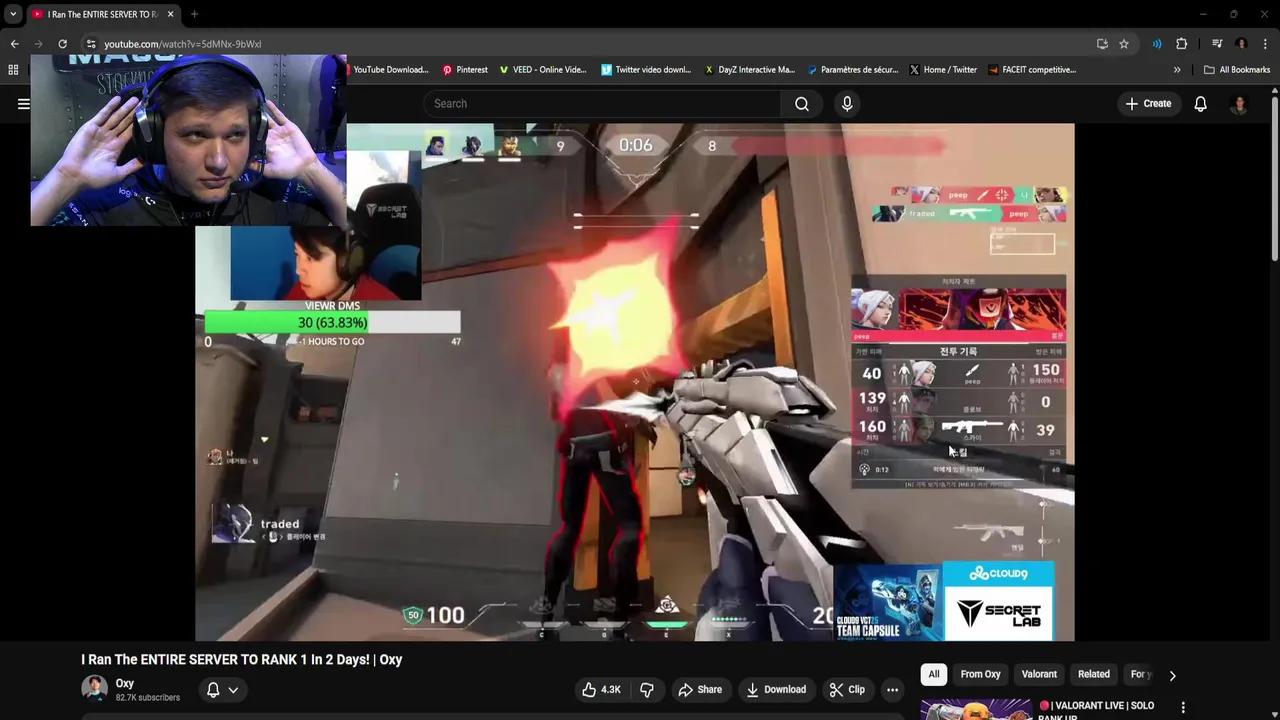
Task: Open the Home / Twitter bookmark
Action: tap(943, 70)
